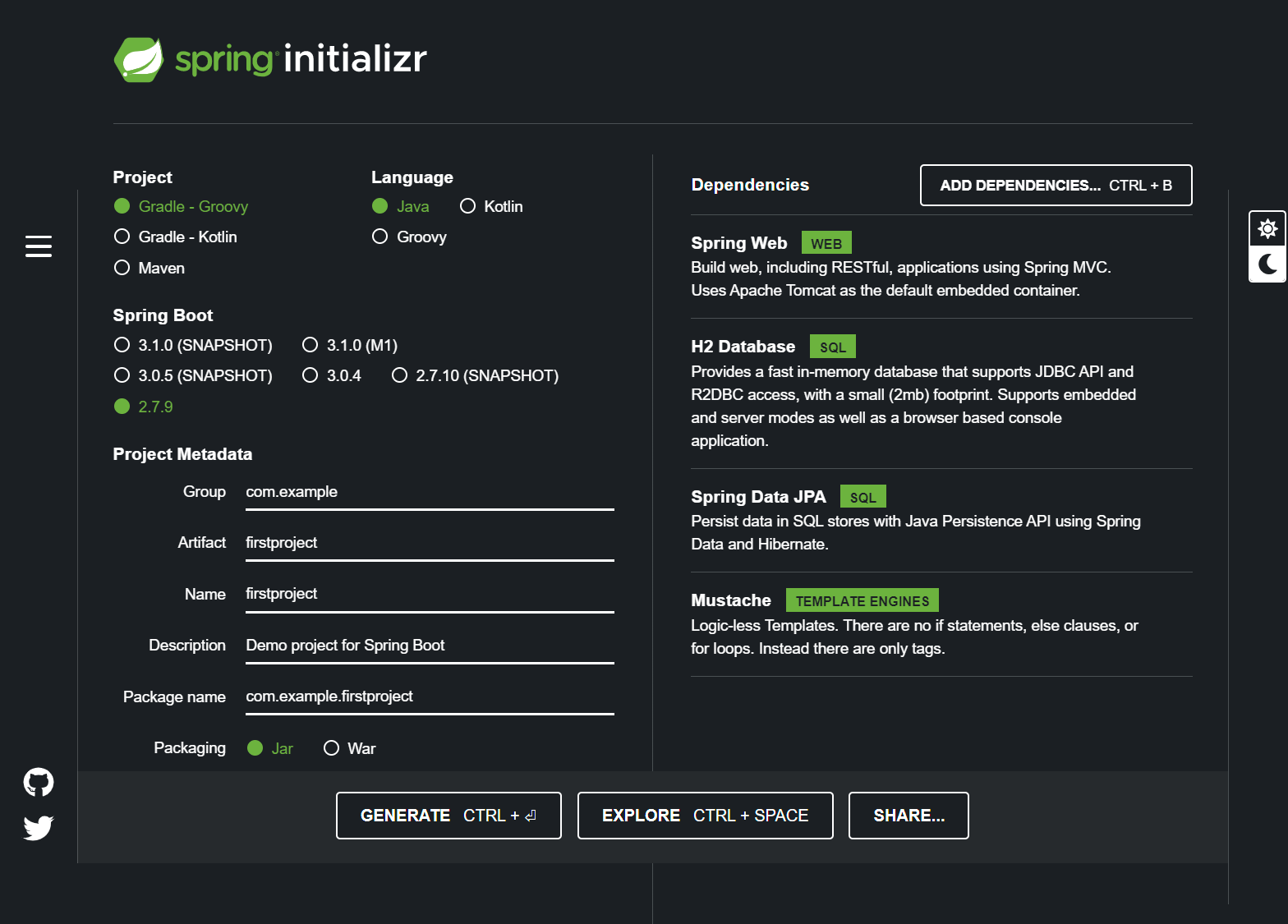Select War packaging
1288x924 pixels.
tap(349, 748)
